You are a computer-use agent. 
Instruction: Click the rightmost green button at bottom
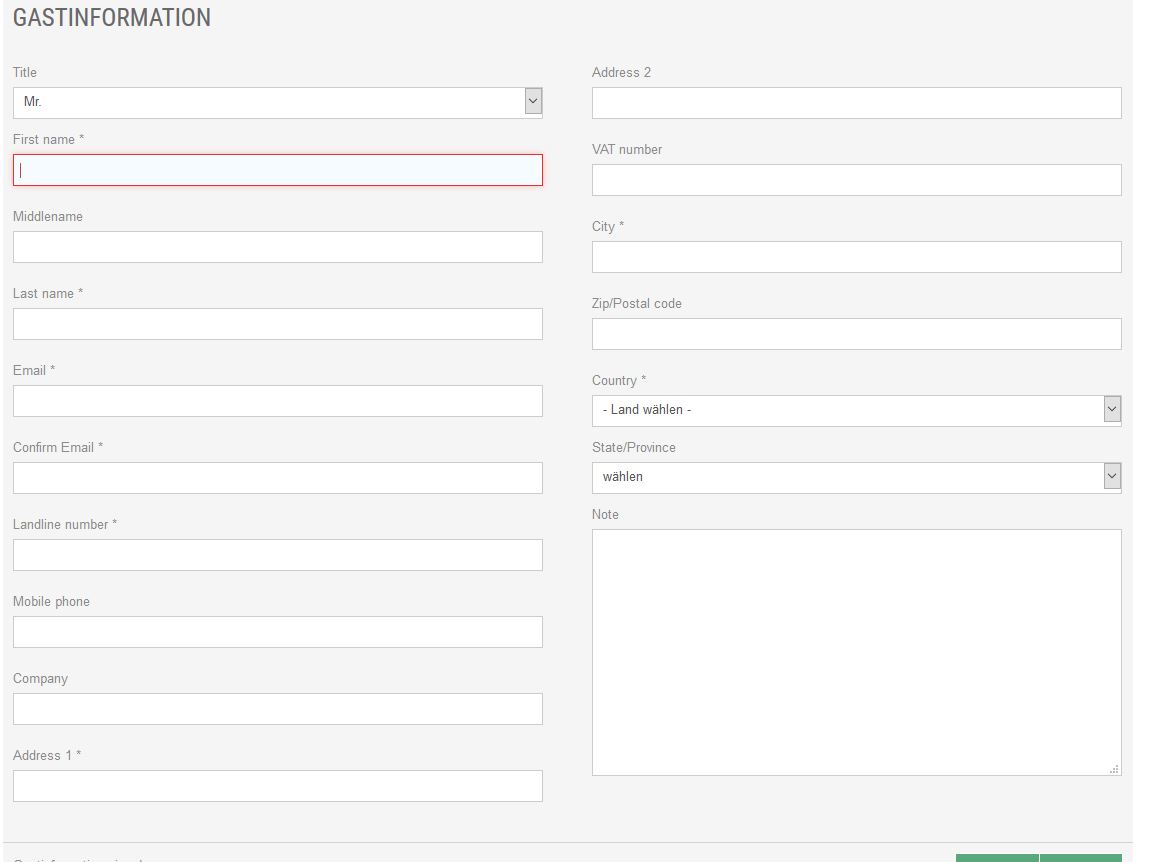(x=1080, y=858)
